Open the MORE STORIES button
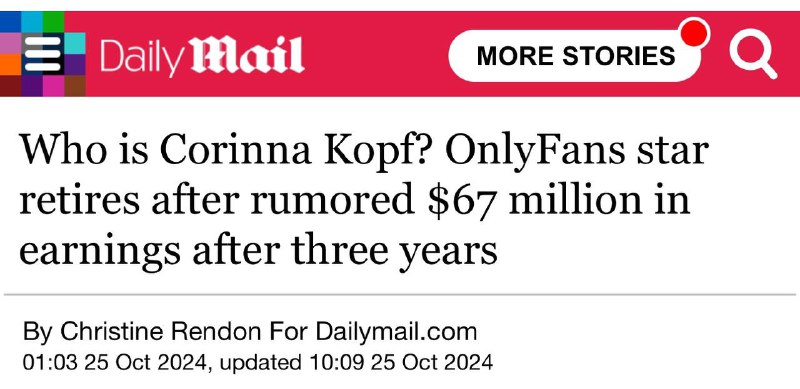The width and height of the screenshot is (800, 389). (576, 56)
